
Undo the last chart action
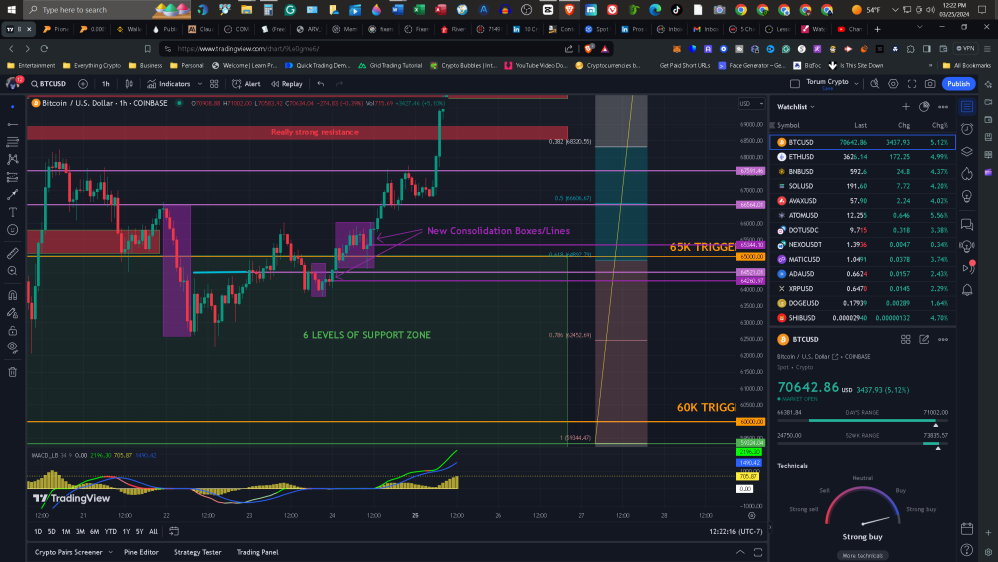(x=321, y=84)
